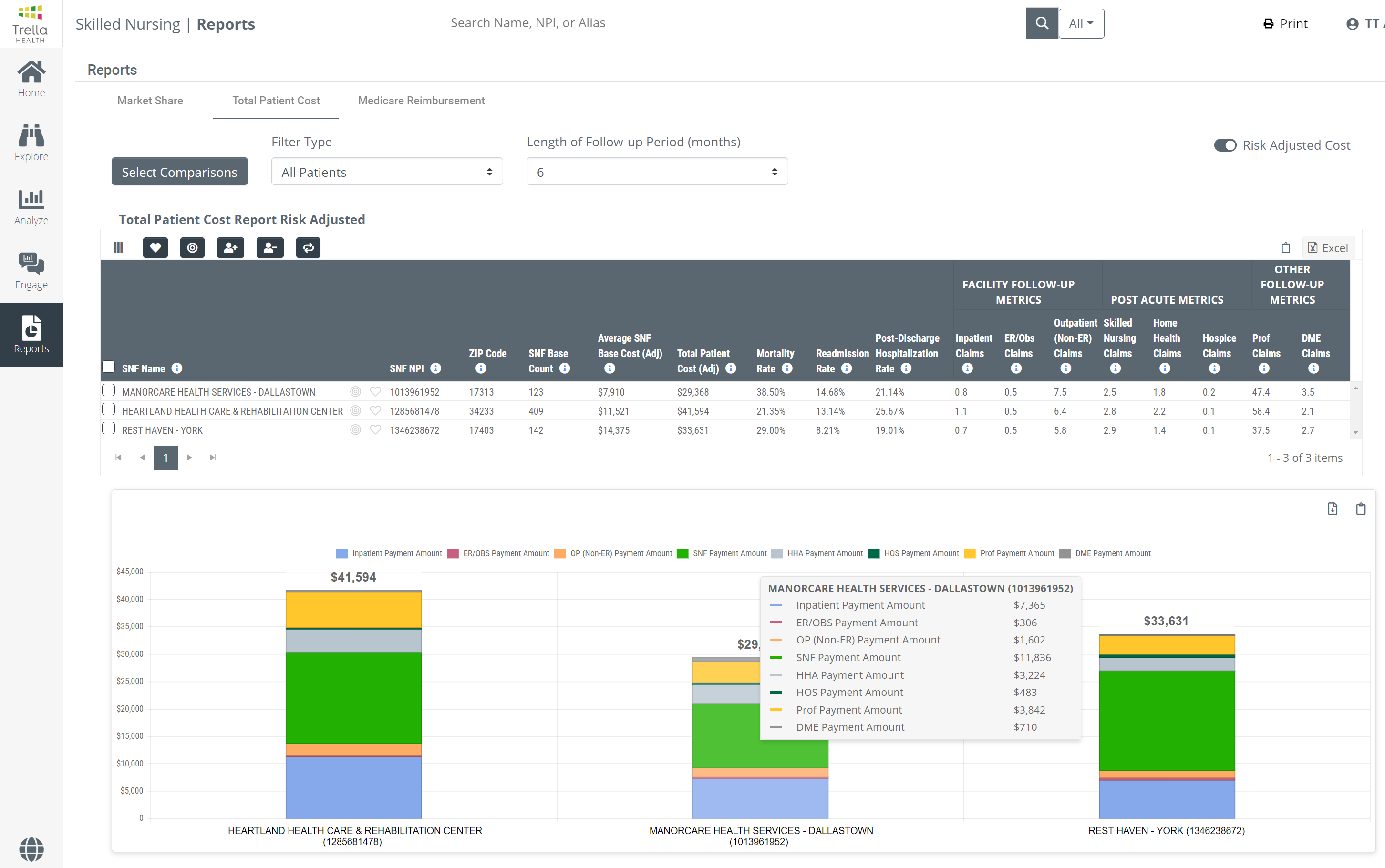Open the Reports sidebar section
The width and height of the screenshot is (1385, 868).
click(31, 335)
